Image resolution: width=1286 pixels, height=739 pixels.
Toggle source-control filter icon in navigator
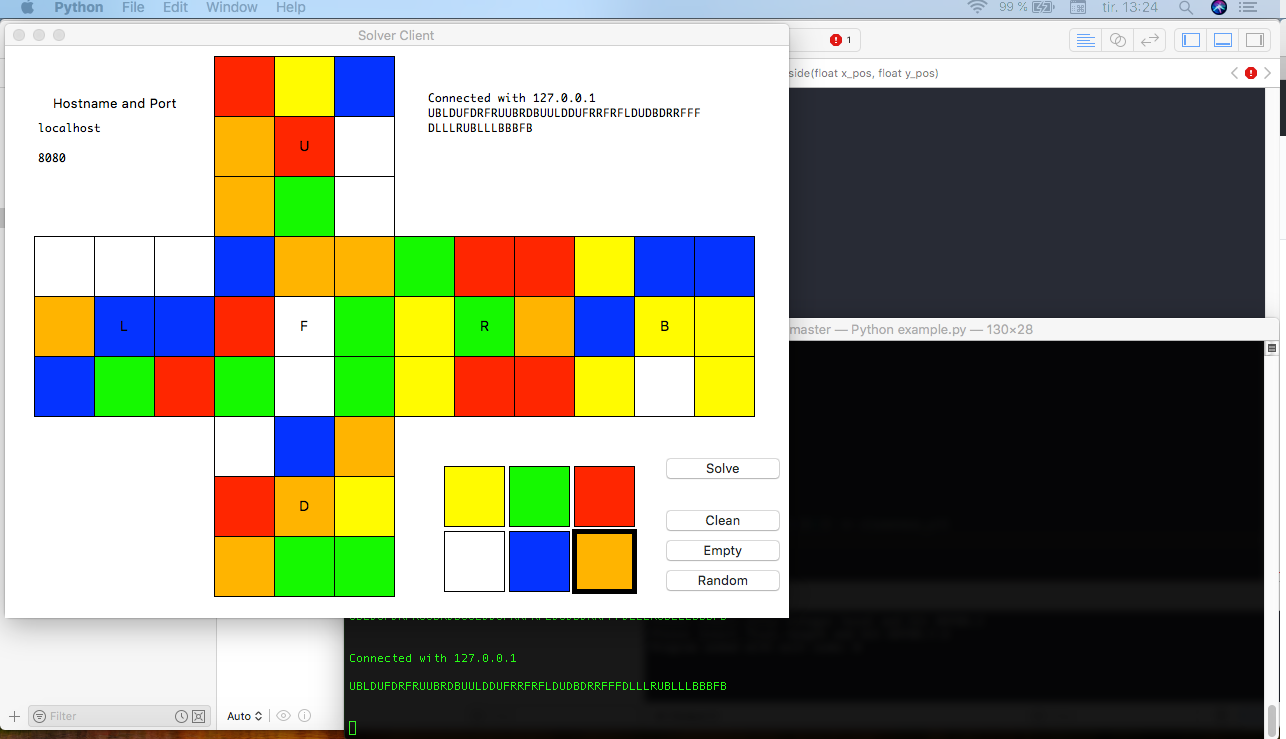198,716
